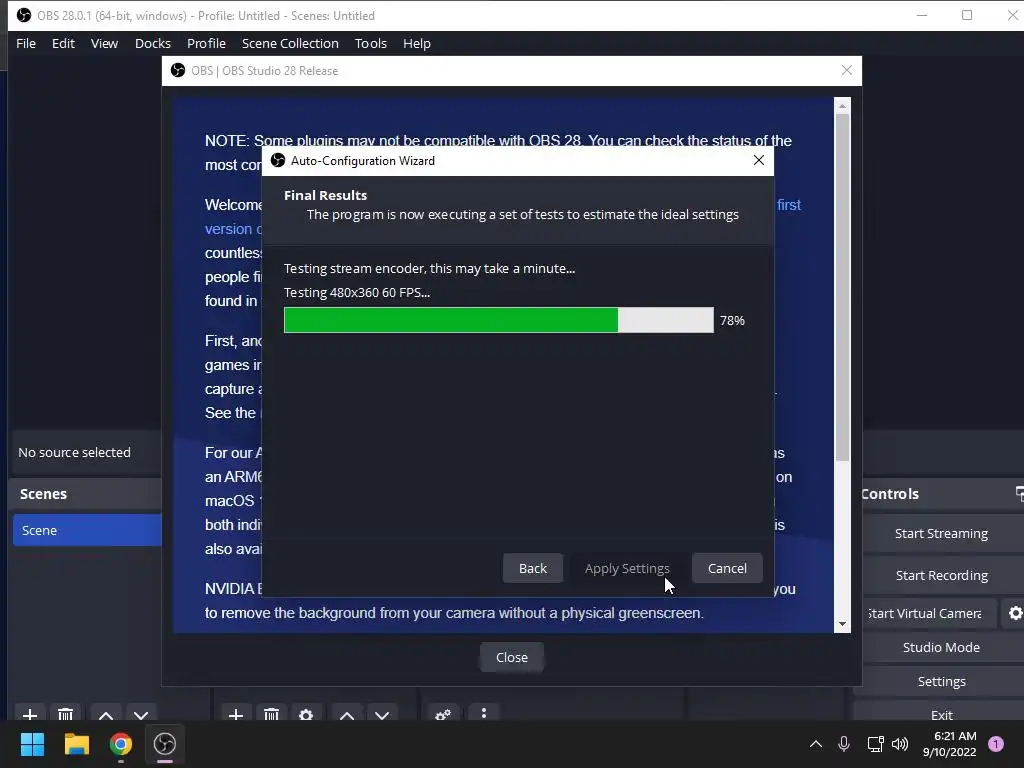The image size is (1024, 768).
Task: Close the OBS Studio 28 Release window
Action: click(846, 70)
